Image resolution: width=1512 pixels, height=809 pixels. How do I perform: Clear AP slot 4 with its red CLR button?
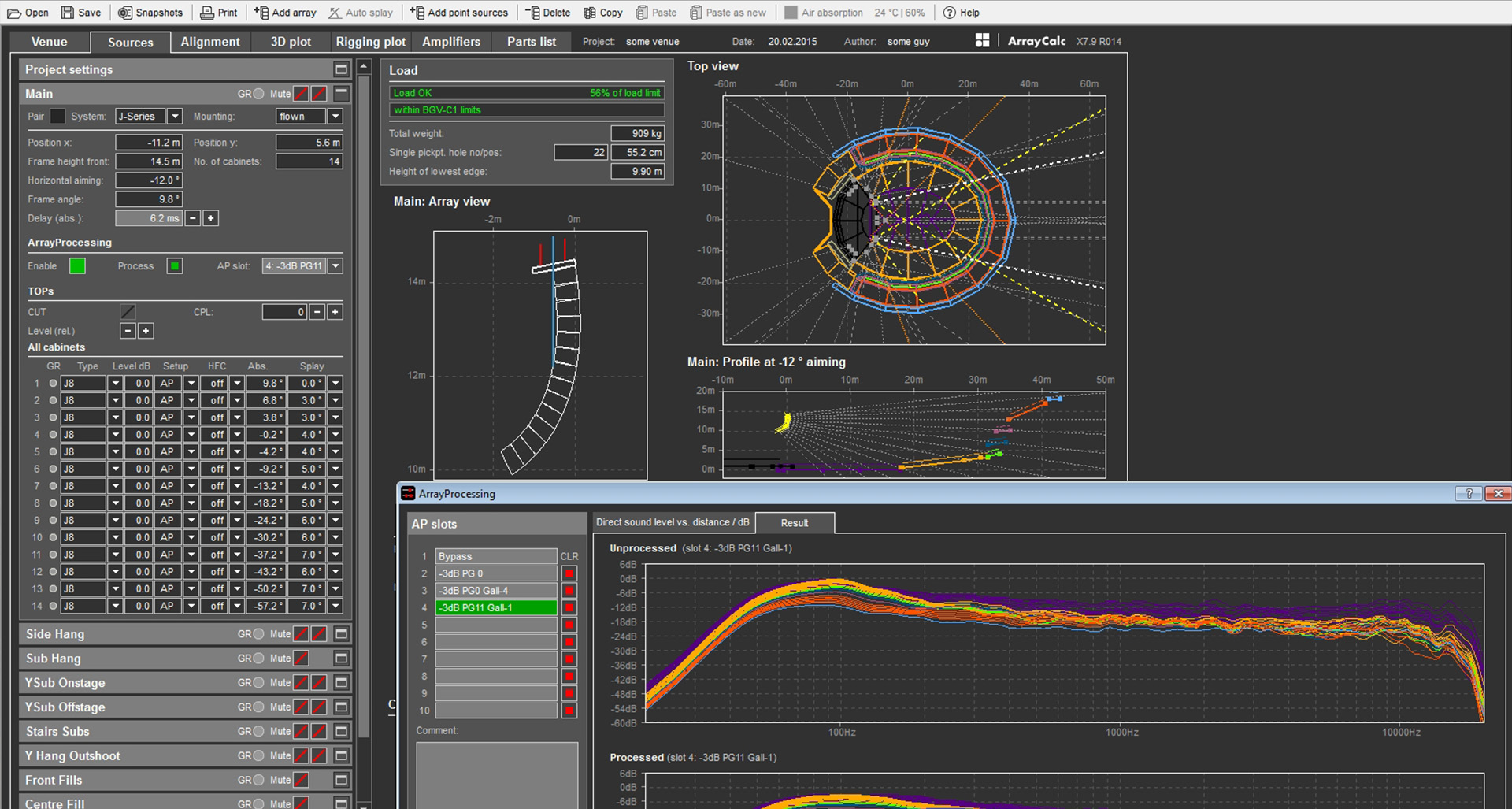pyautogui.click(x=569, y=608)
